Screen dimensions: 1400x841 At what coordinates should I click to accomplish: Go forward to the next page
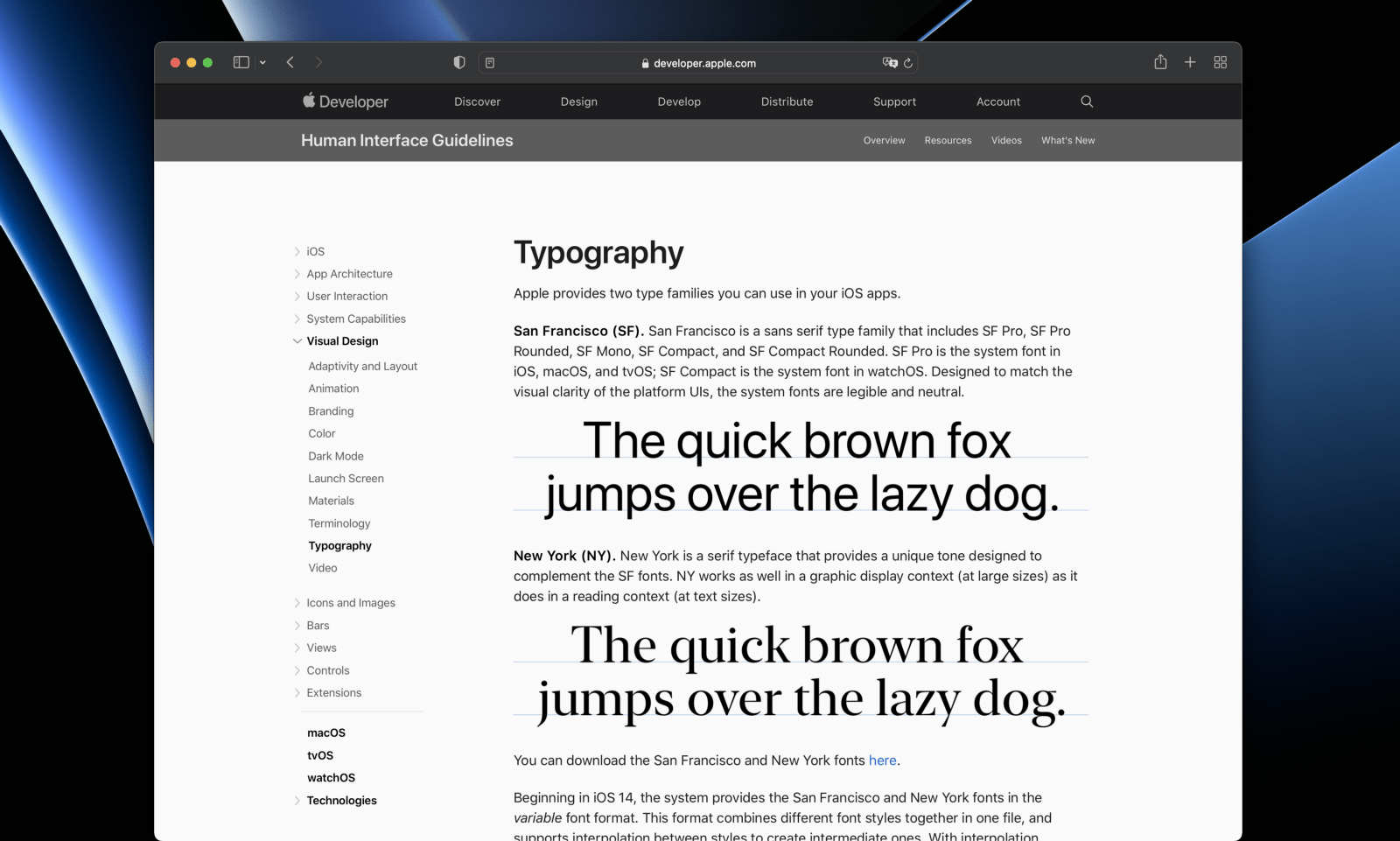click(318, 62)
